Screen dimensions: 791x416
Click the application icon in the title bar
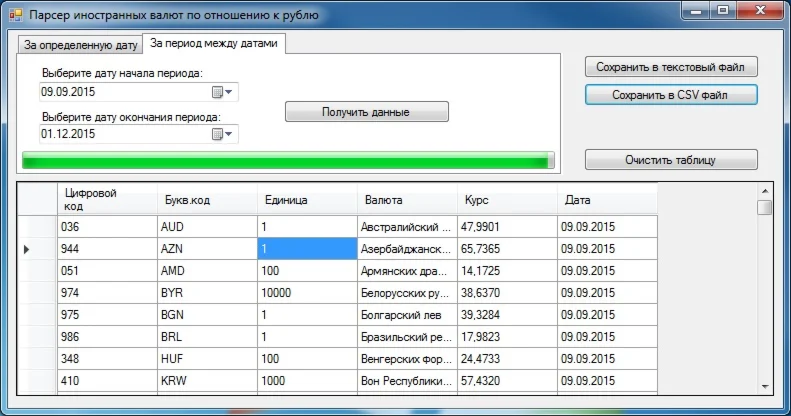click(15, 16)
